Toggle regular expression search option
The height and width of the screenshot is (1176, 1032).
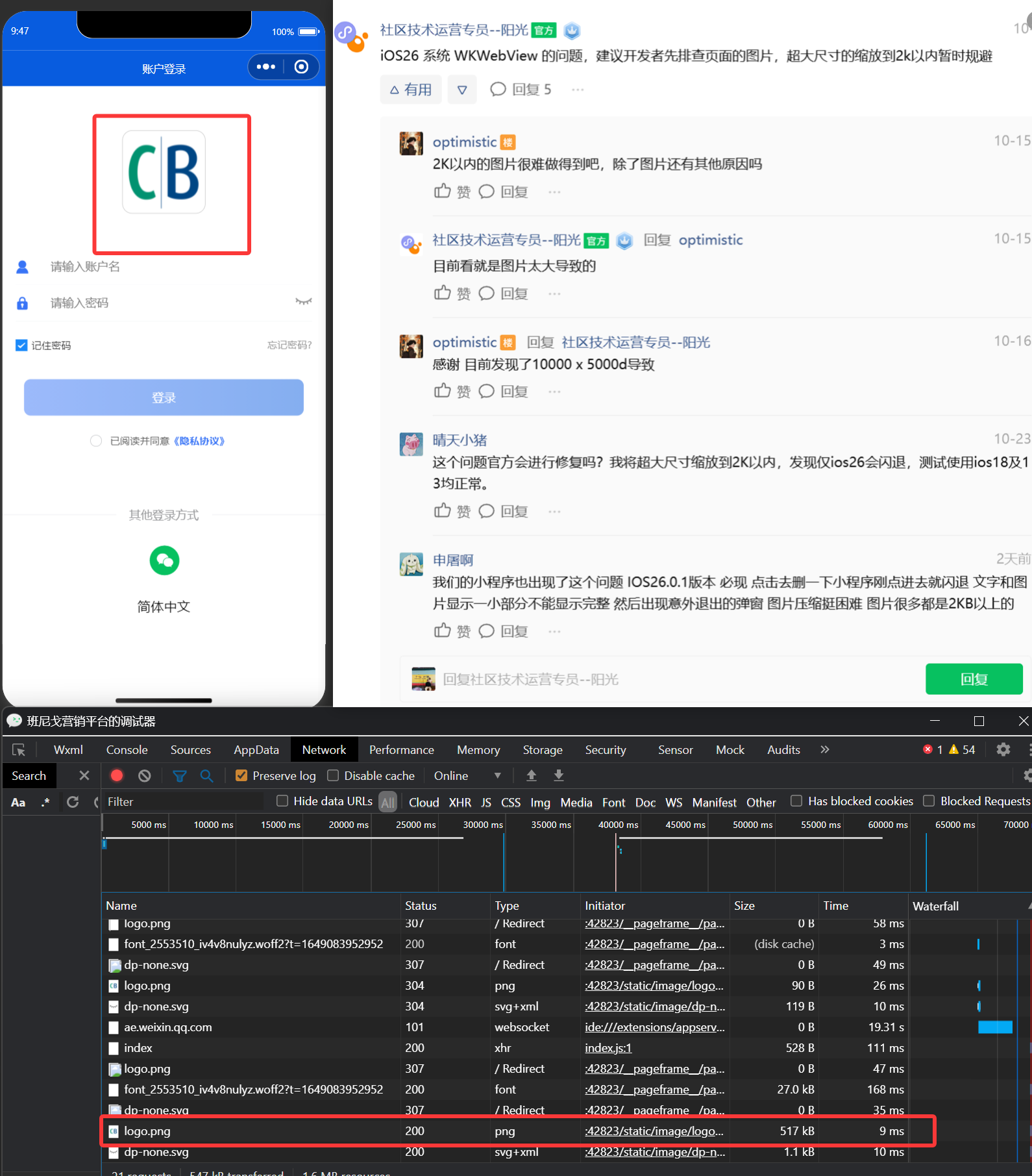pos(45,802)
